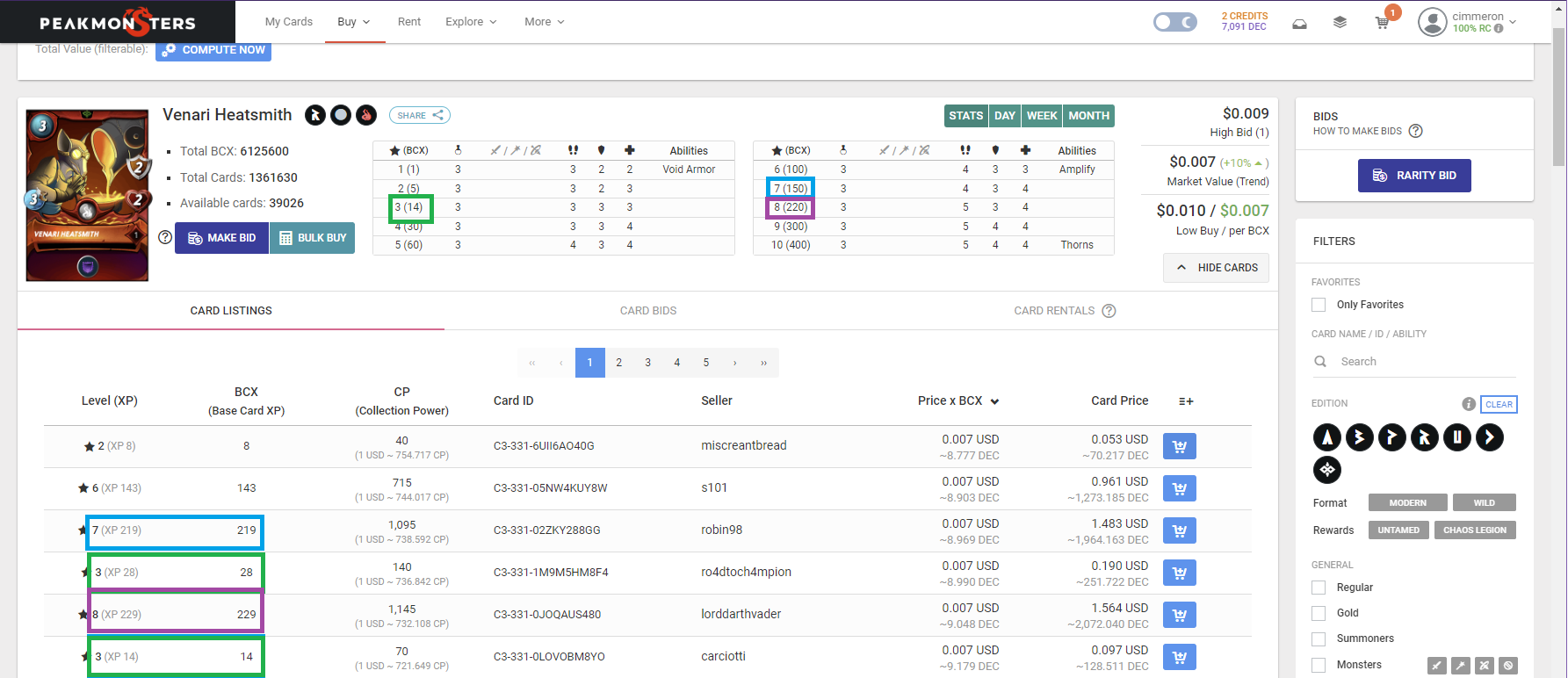
Task: Click the card name search field
Action: click(x=1414, y=362)
